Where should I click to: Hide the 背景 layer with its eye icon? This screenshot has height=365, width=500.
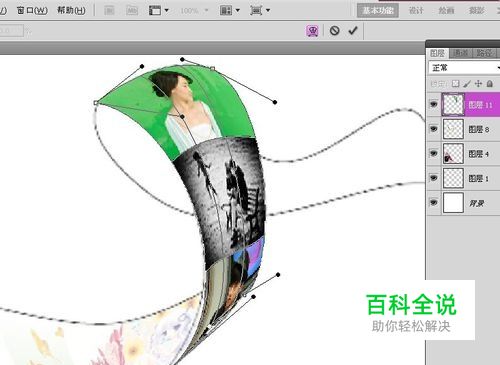click(433, 202)
